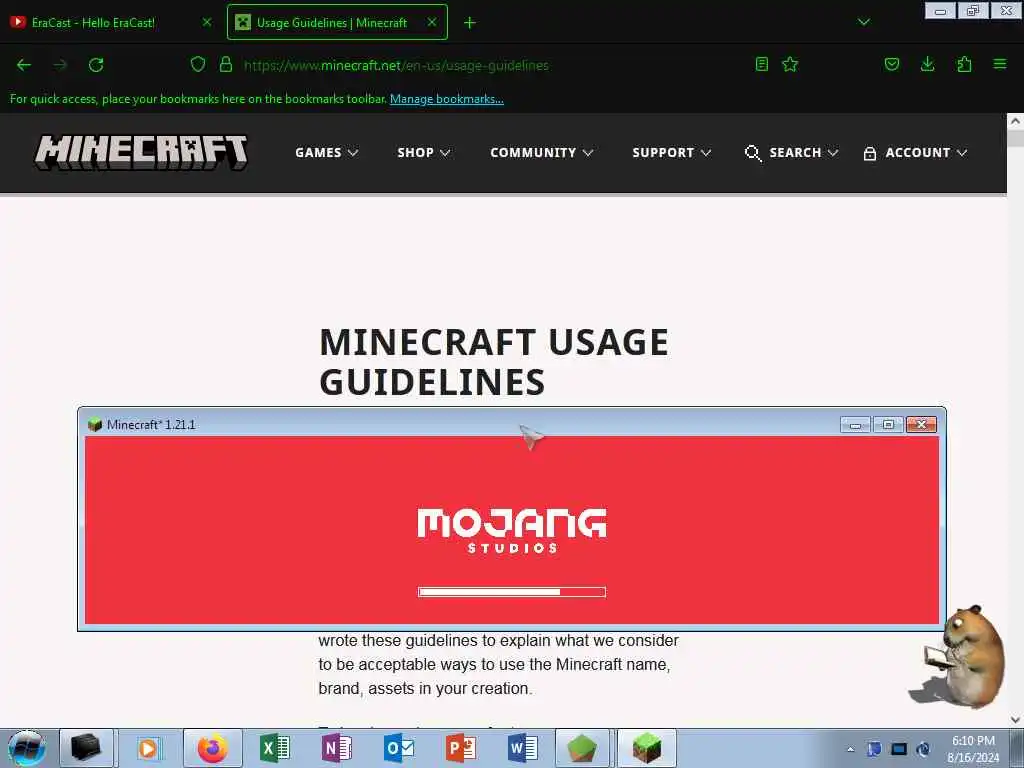This screenshot has width=1024, height=768.
Task: Open the media player taskbar icon
Action: pos(148,748)
